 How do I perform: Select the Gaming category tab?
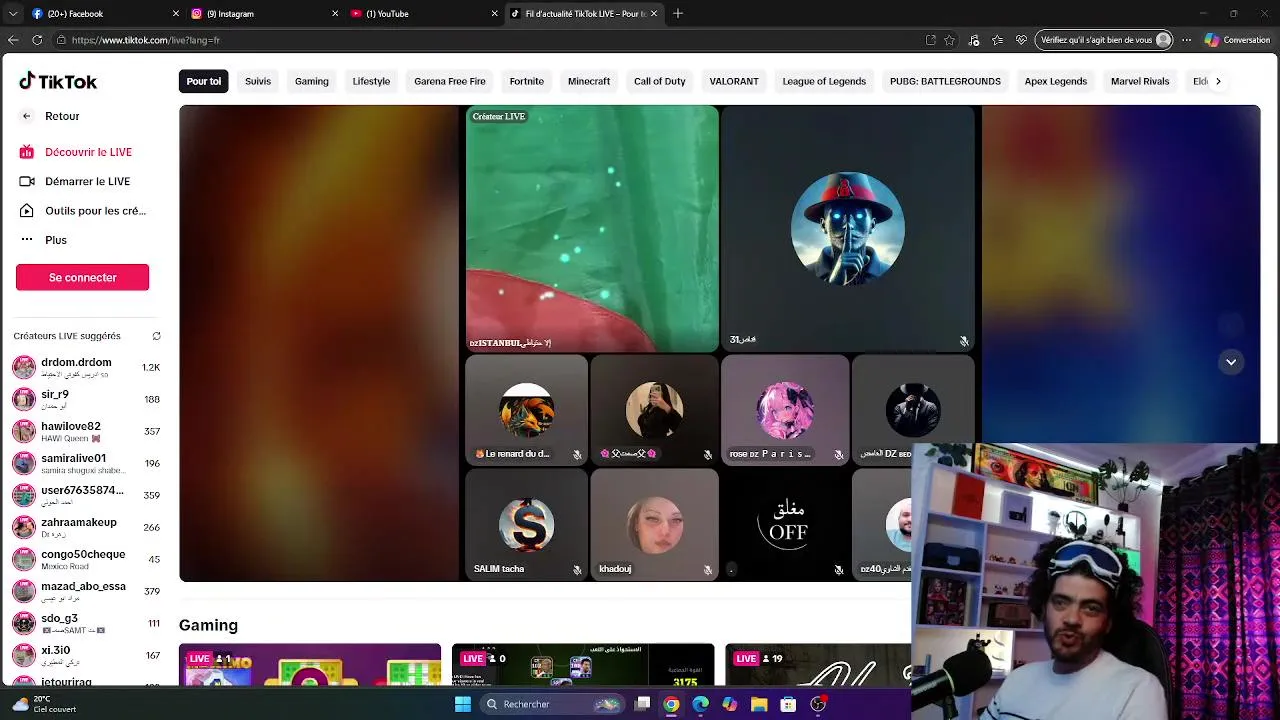pyautogui.click(x=311, y=81)
